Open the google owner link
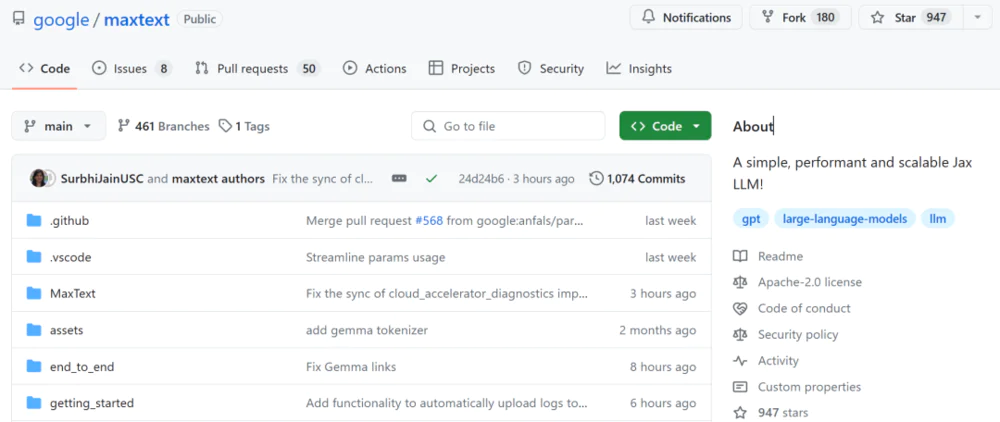Screen dimensions: 1000x422 point(61,19)
